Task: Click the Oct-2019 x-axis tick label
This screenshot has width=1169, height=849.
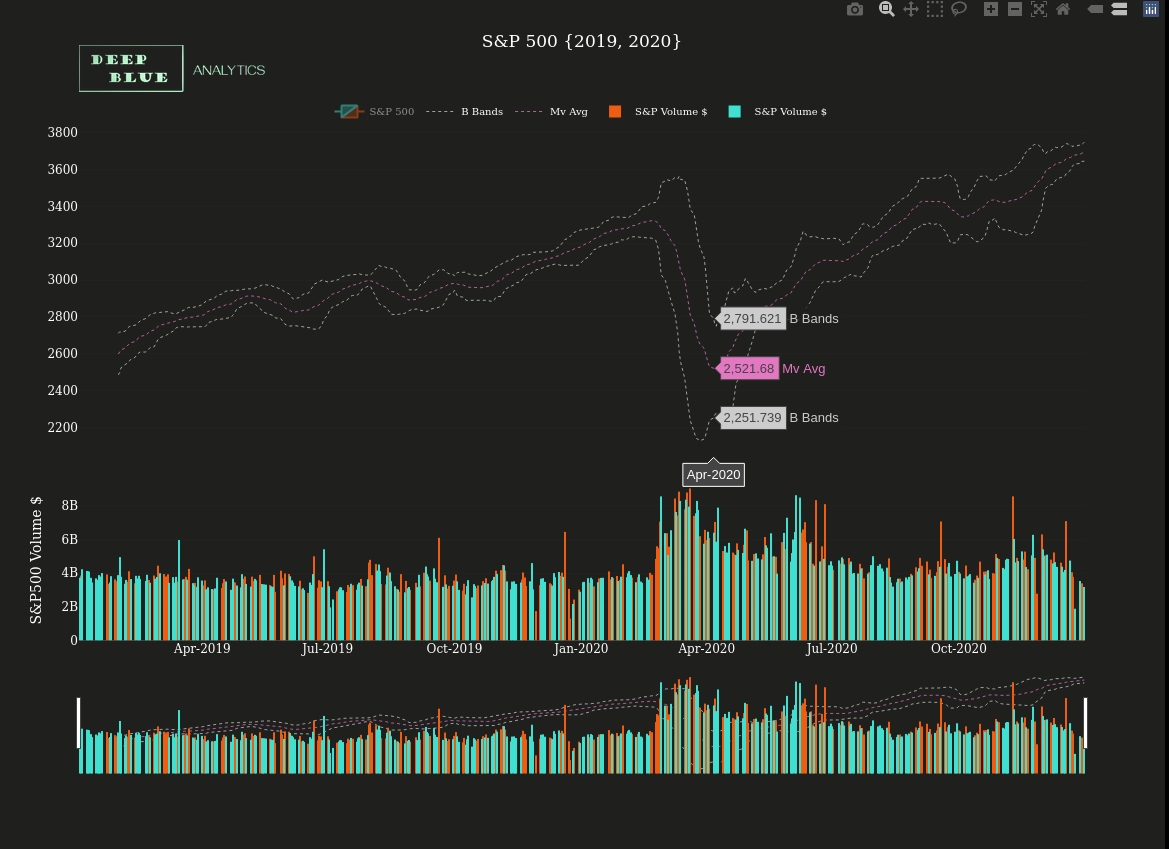Action: [x=454, y=648]
